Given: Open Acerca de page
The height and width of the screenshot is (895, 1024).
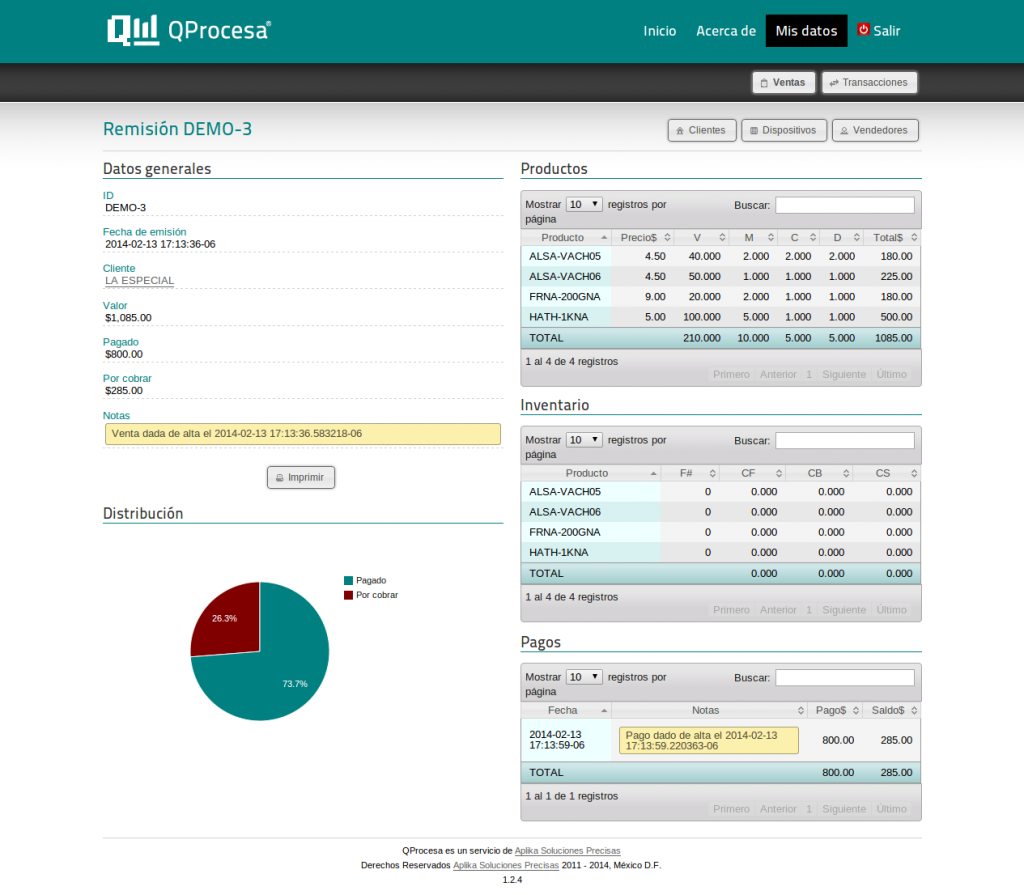Looking at the screenshot, I should [726, 31].
